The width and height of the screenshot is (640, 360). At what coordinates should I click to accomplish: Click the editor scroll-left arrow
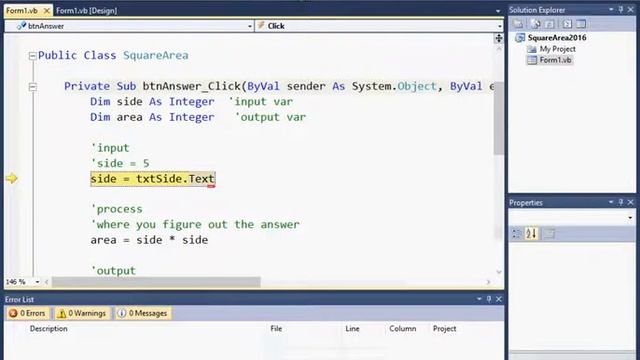[47, 282]
